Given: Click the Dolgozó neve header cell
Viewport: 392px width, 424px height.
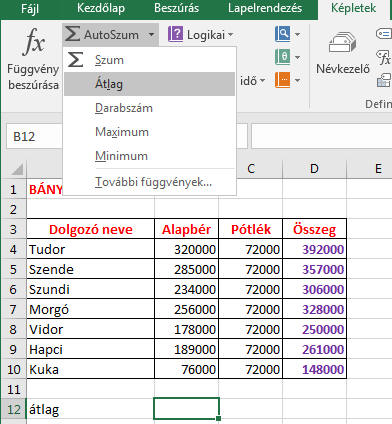Looking at the screenshot, I should (x=90, y=229).
